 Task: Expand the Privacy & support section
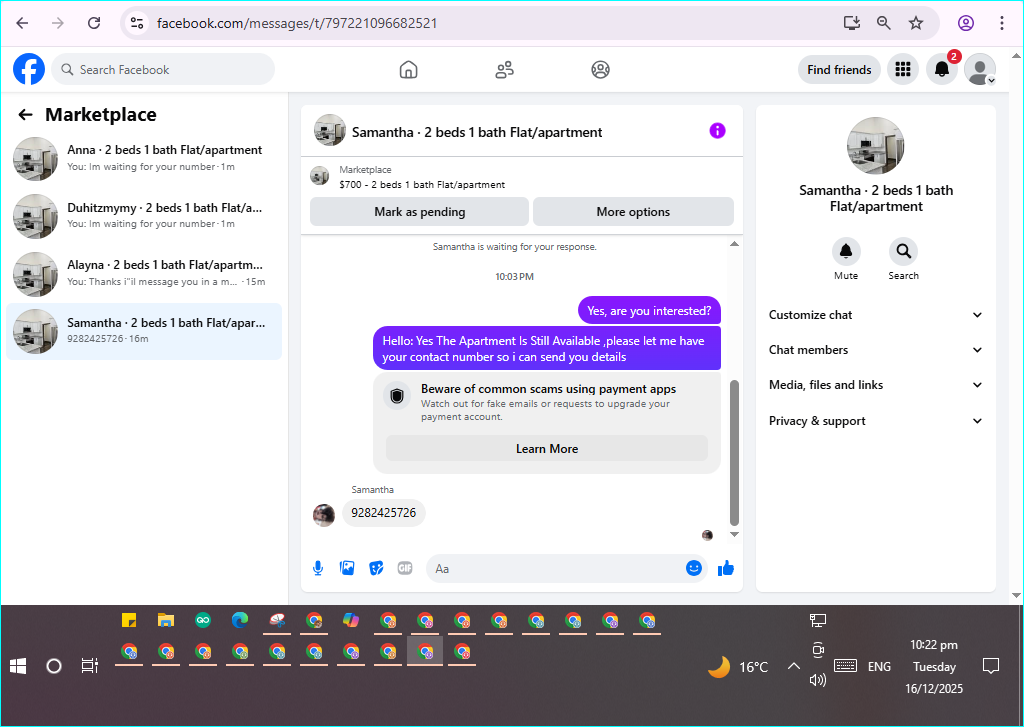pyautogui.click(x=876, y=421)
